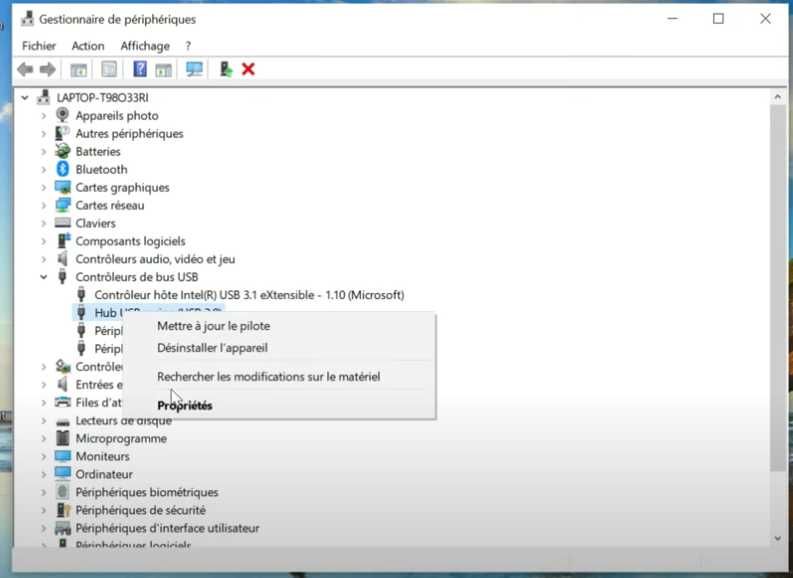
Task: Collapse the LAPTOP-T98O33RI root node
Action: pyautogui.click(x=24, y=97)
